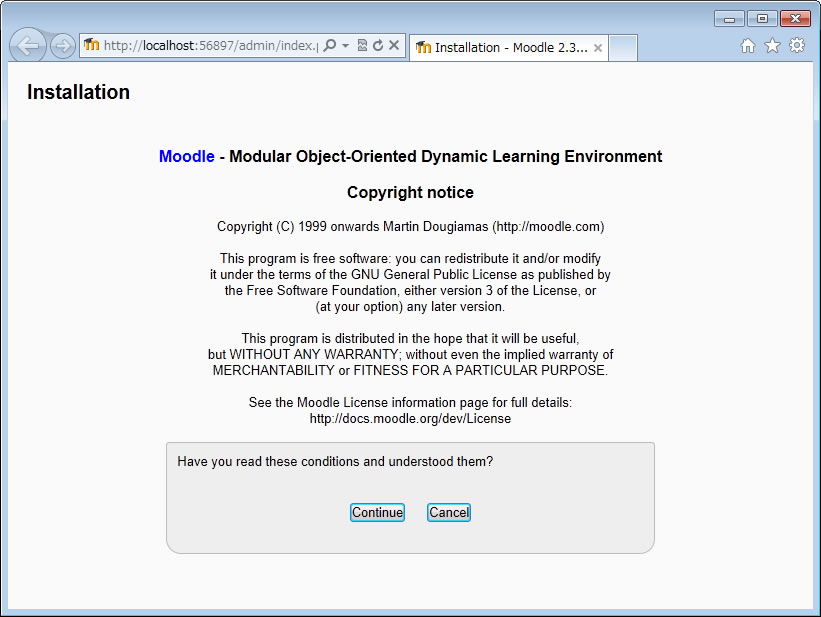Minimize the browser window
This screenshot has width=821, height=617.
click(729, 19)
